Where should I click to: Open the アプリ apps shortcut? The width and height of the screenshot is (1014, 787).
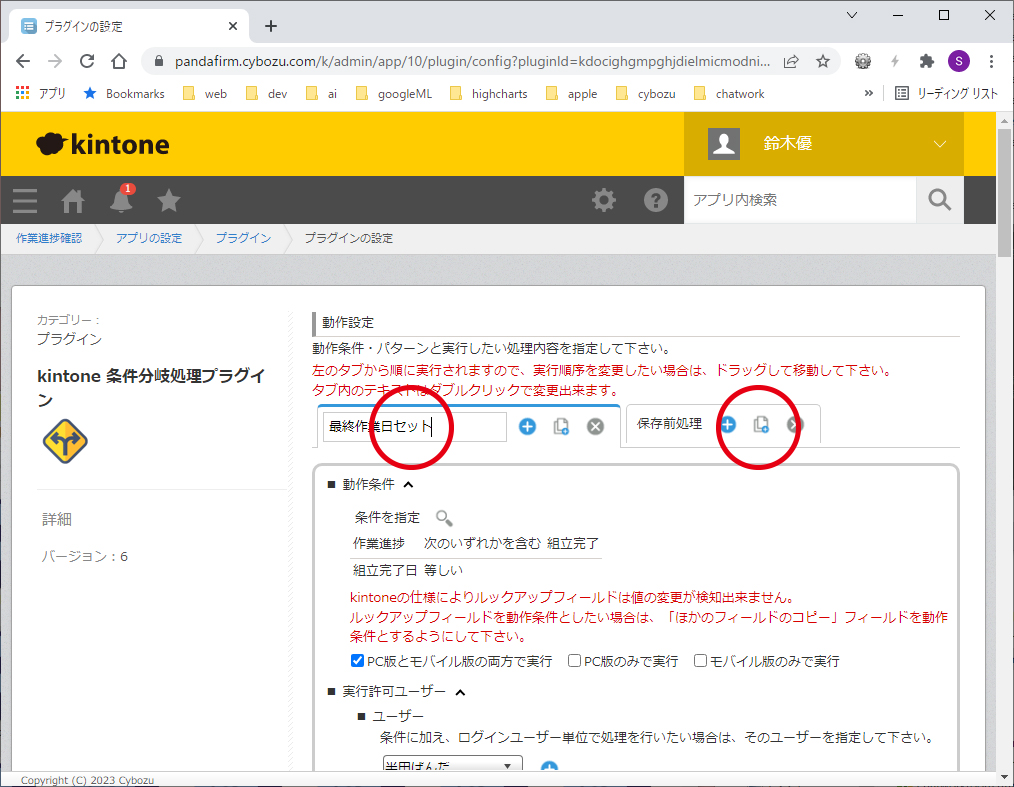tap(40, 94)
